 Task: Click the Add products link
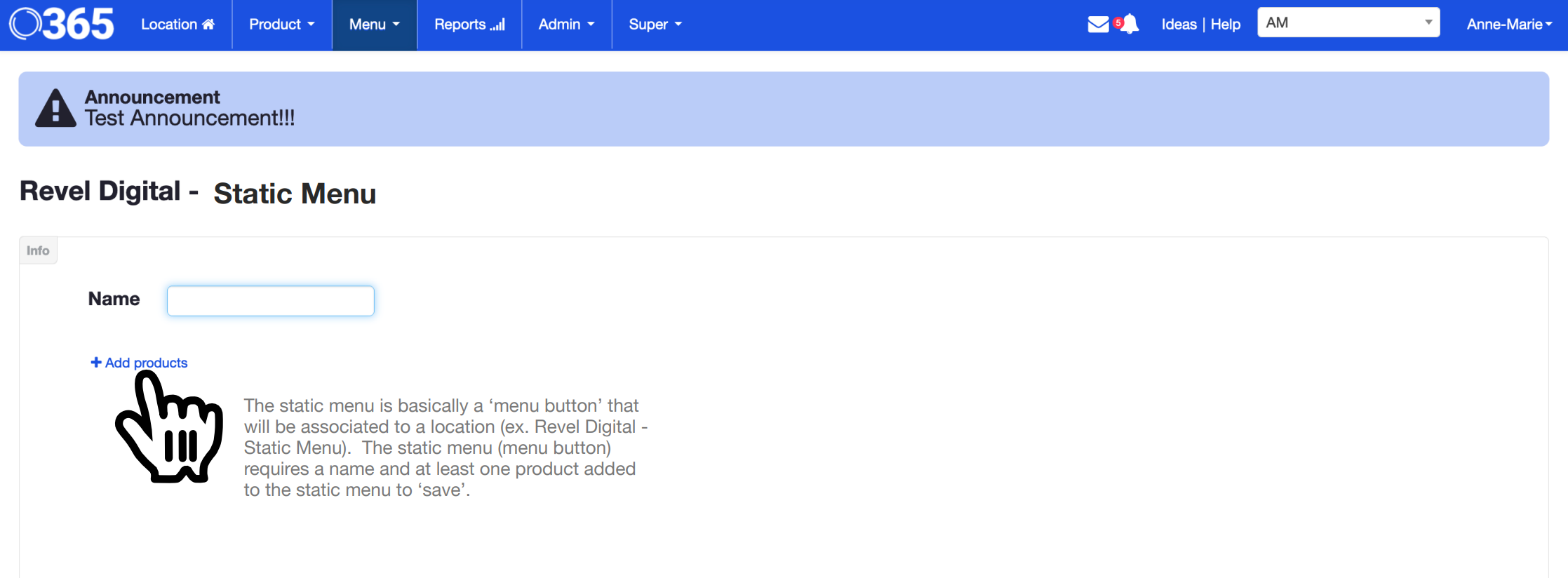tap(139, 363)
